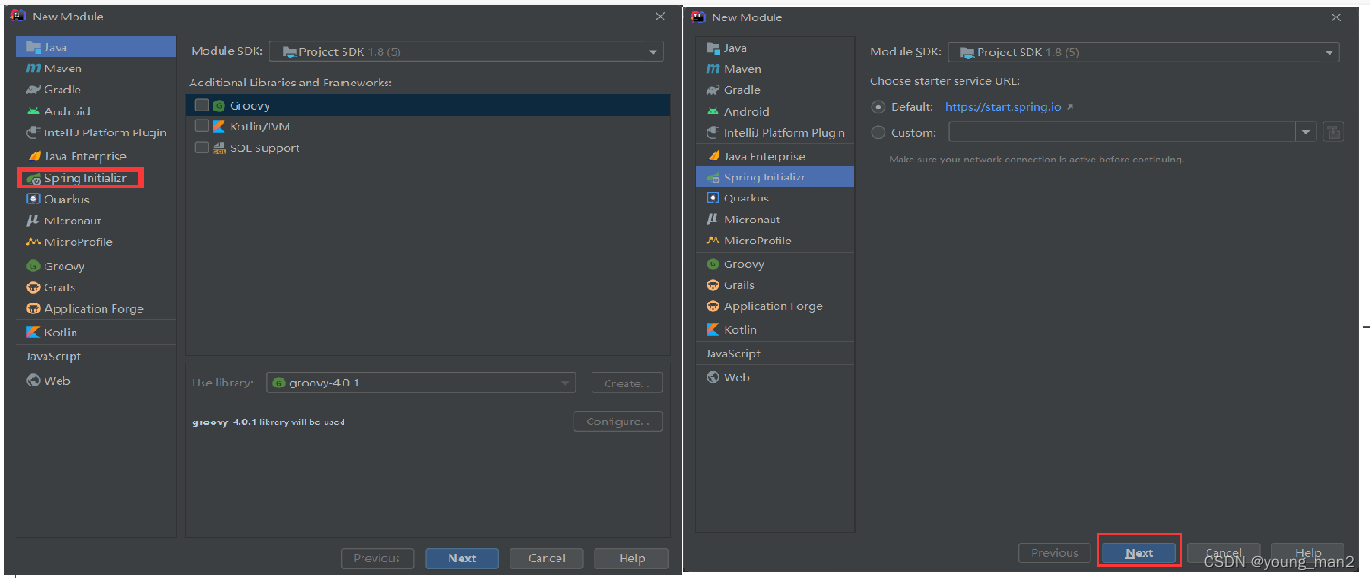This screenshot has width=1370, height=581.
Task: Click the Create... button
Action: (627, 383)
